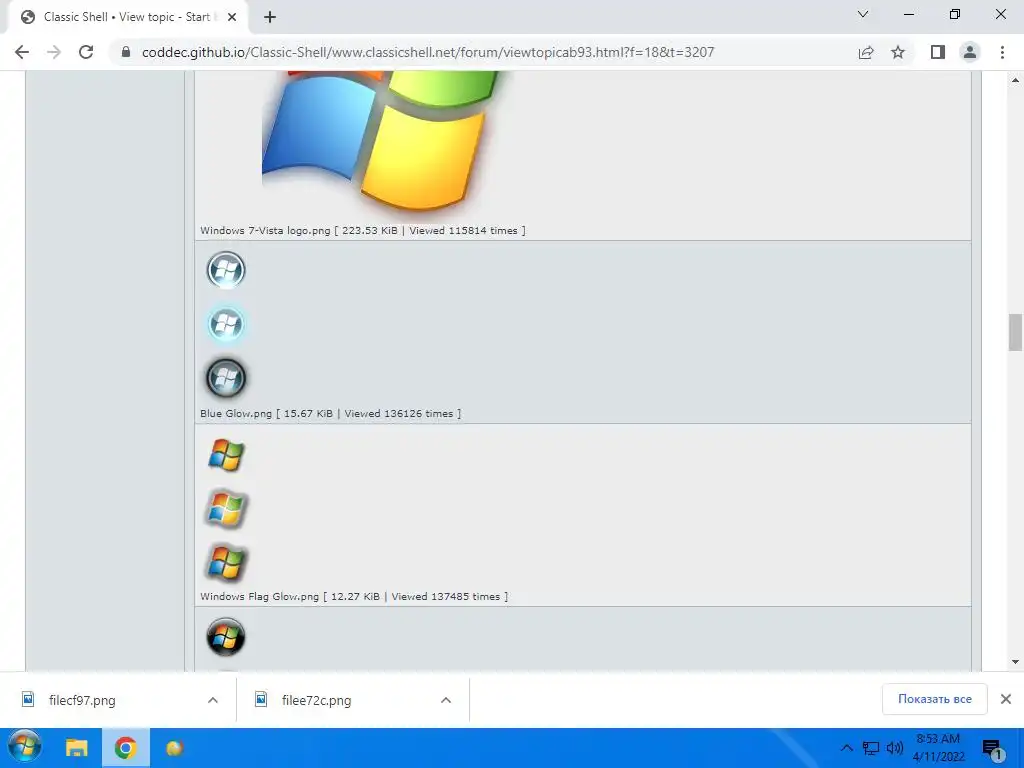
Task: Open a new browser tab
Action: click(270, 17)
